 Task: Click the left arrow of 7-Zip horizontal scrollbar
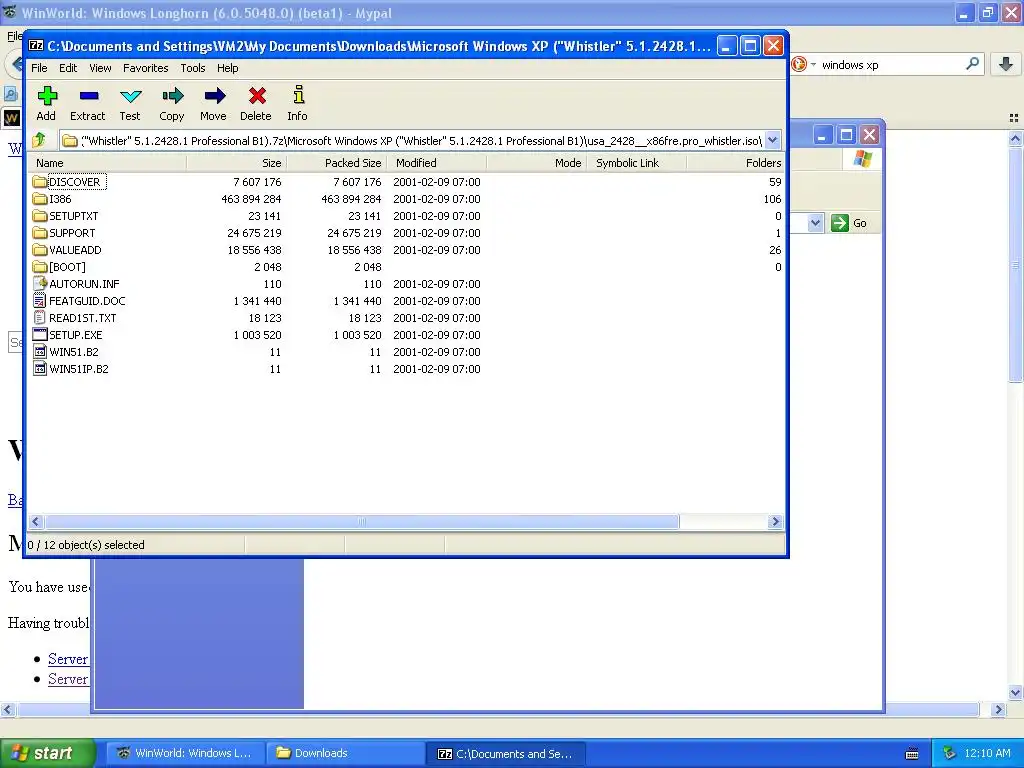pos(36,521)
